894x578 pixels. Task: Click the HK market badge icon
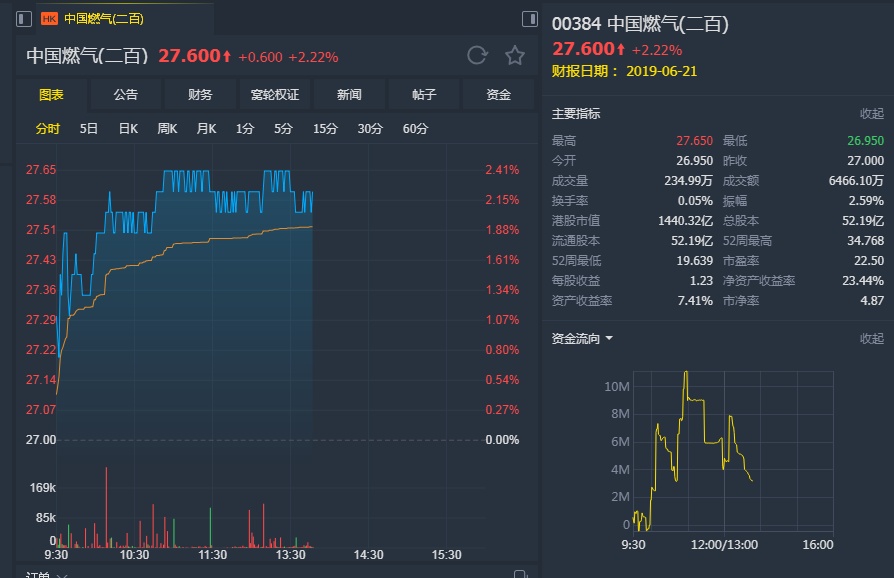click(x=49, y=19)
